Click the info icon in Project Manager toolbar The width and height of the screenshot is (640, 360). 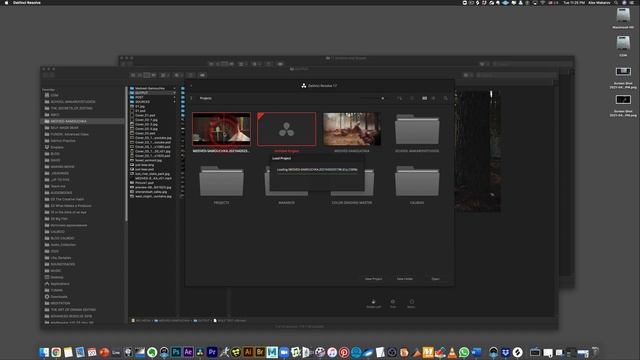pos(412,98)
